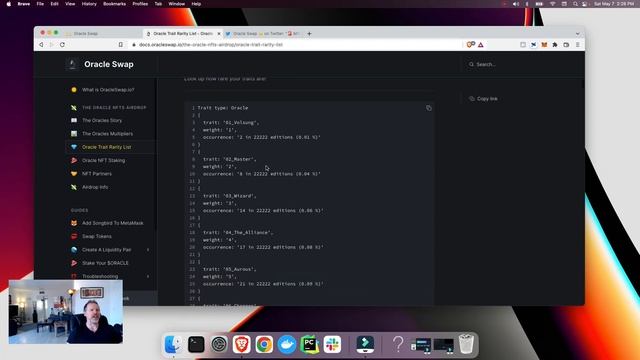Open the Apple menu

[x=9, y=4]
